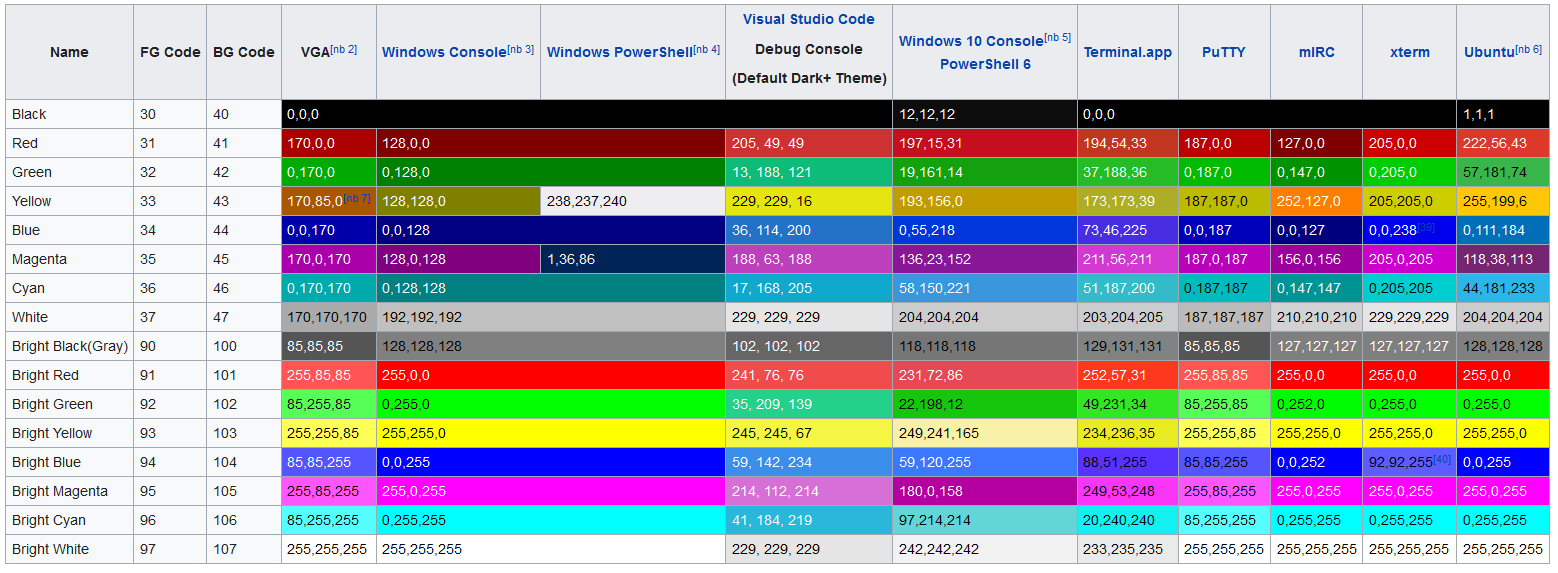The height and width of the screenshot is (573, 1558).
Task: Select the 170,85,0 VGA yellow swatch
Action: [x=329, y=201]
